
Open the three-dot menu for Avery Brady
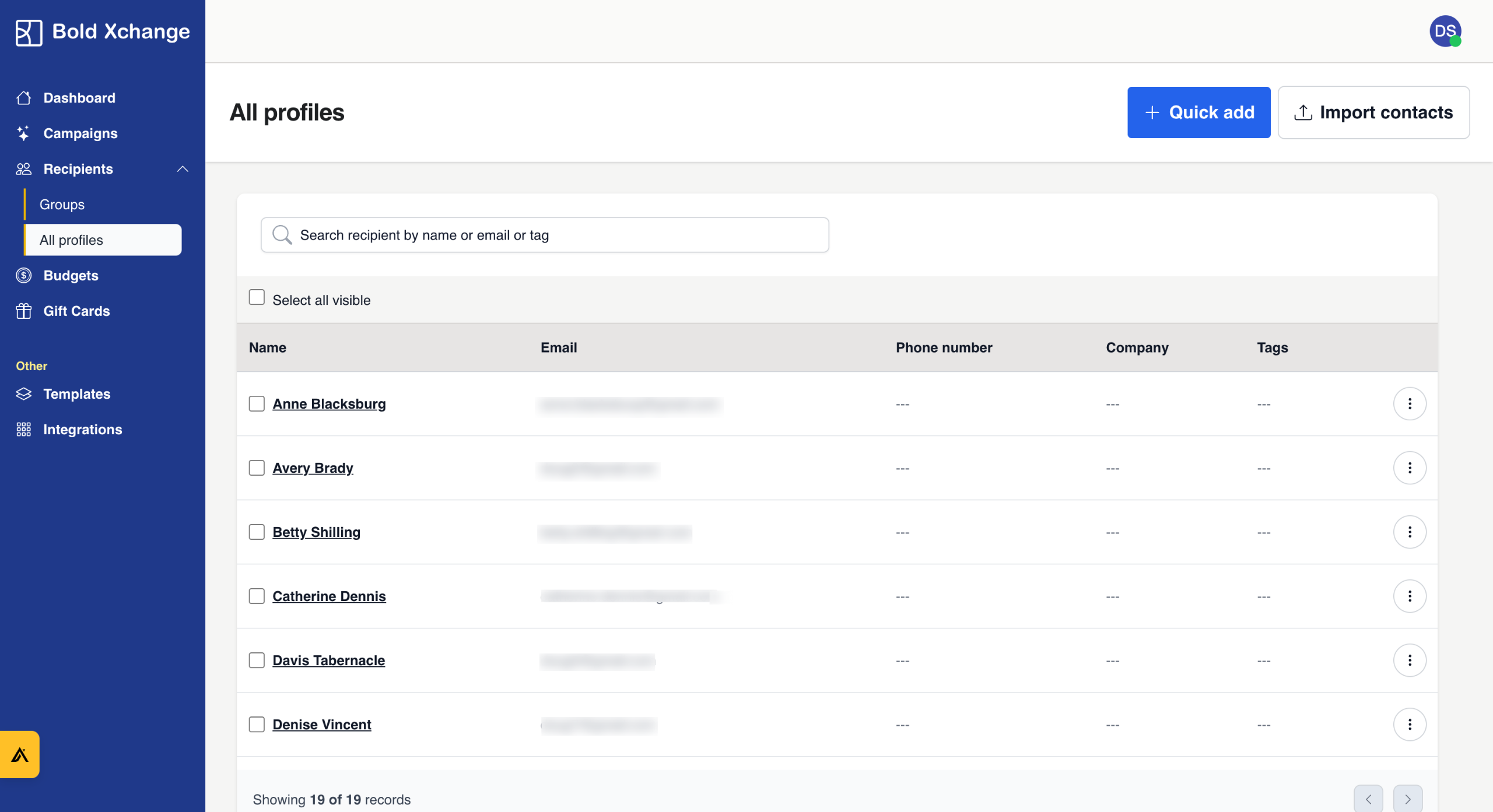[x=1409, y=467]
